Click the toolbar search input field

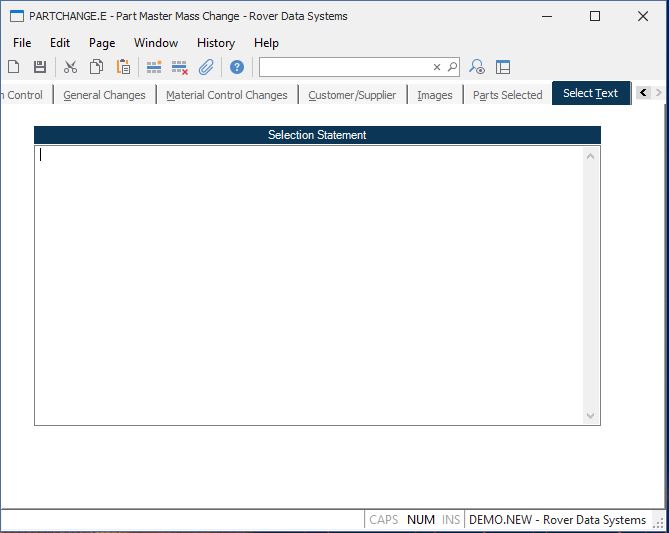pos(345,67)
